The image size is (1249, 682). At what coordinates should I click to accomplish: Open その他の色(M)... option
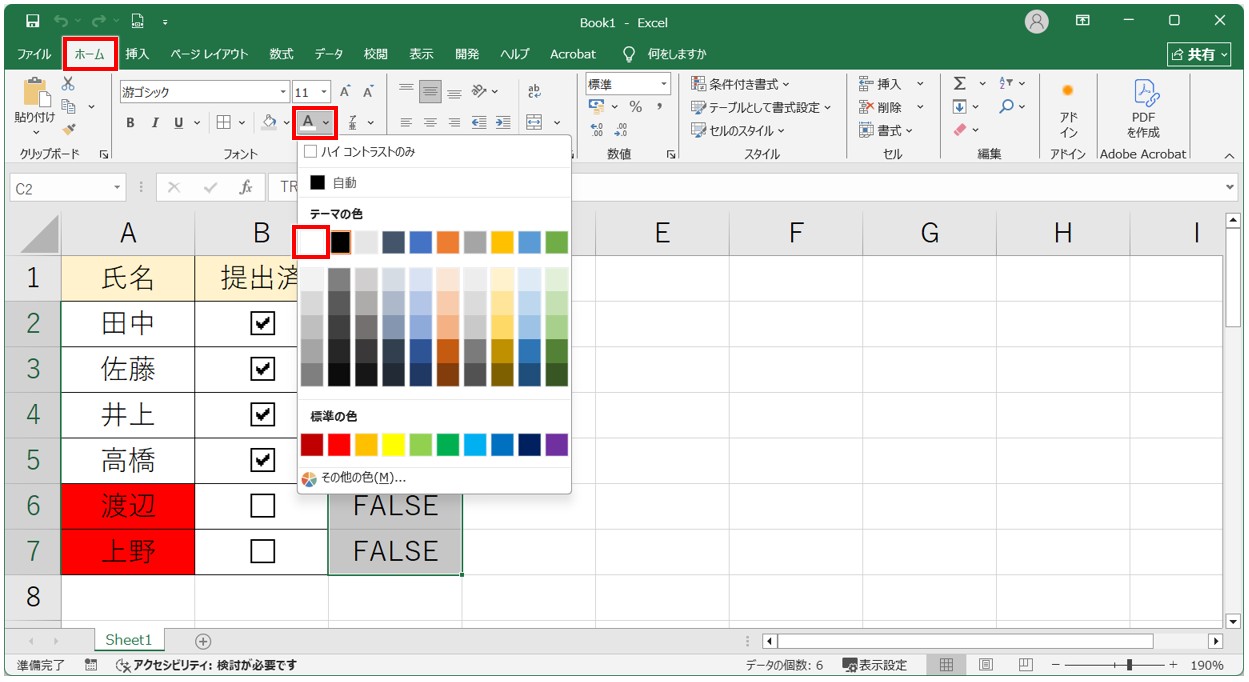[362, 478]
